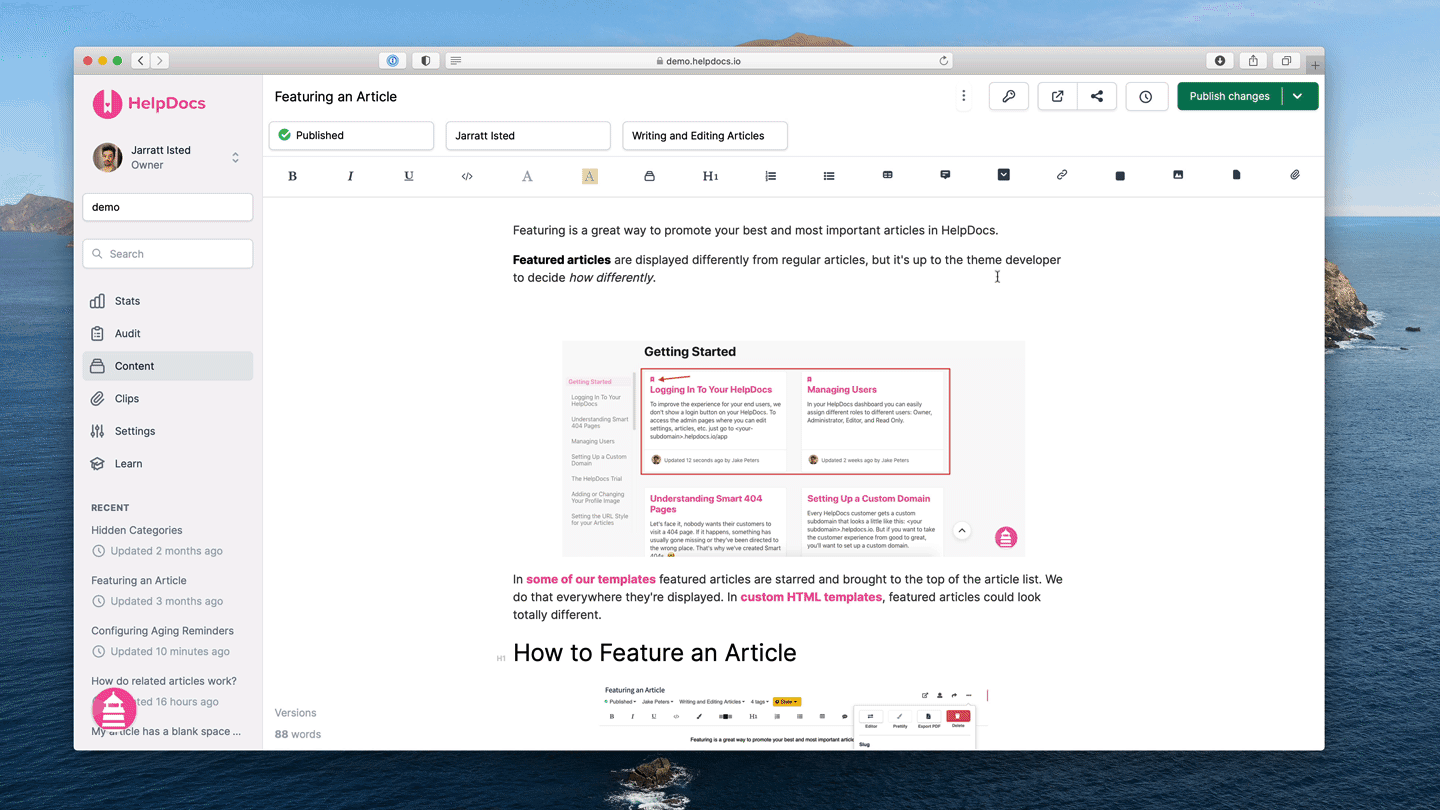Open the article permissions key icon
The height and width of the screenshot is (810, 1440).
[1009, 96]
